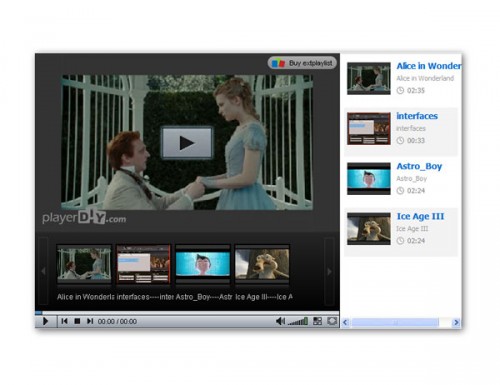Open Alice in Wonderland title in side playlist
This screenshot has height=385, width=500.
[429, 66]
